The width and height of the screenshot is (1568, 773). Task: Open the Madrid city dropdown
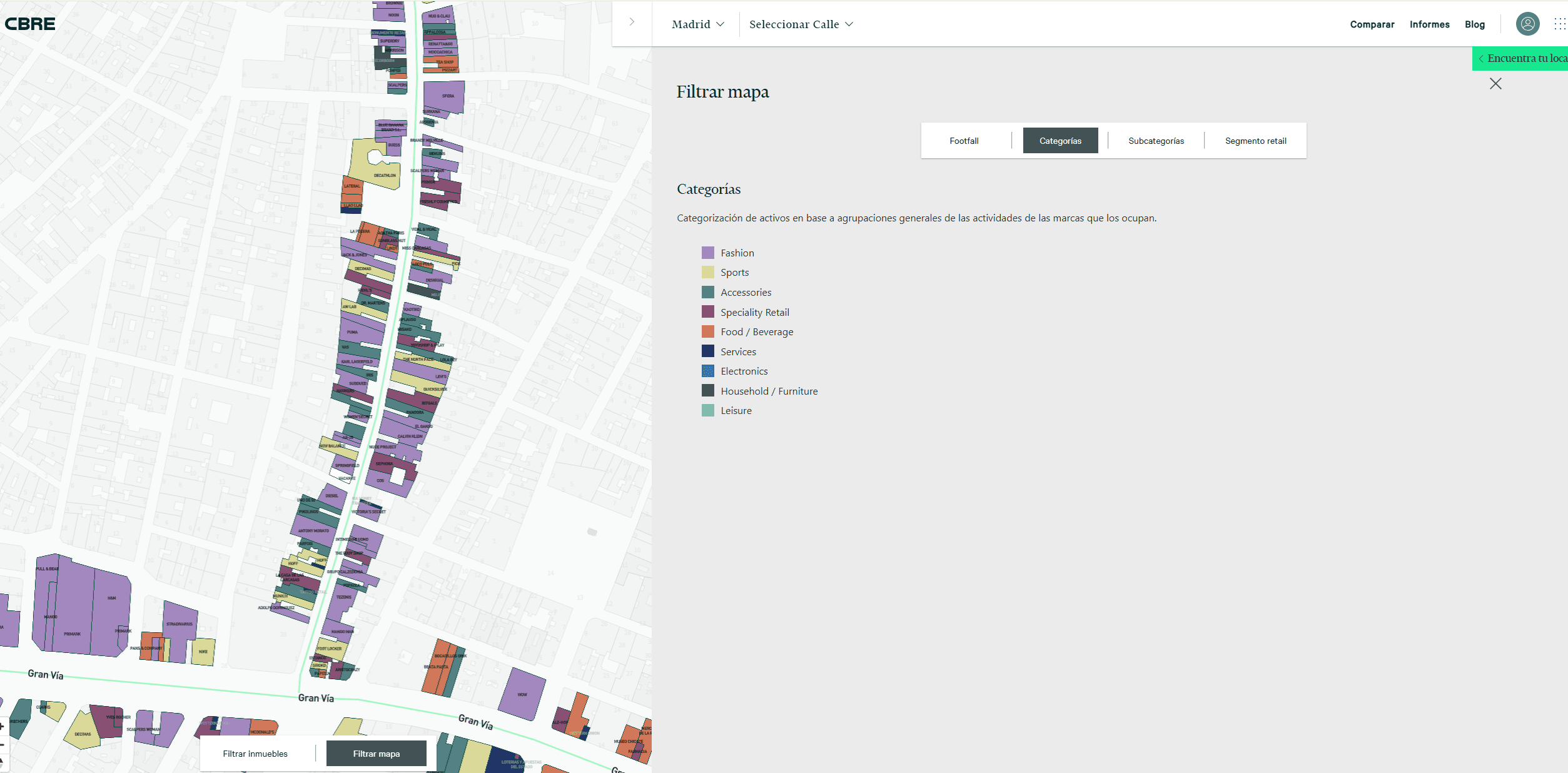[x=697, y=24]
